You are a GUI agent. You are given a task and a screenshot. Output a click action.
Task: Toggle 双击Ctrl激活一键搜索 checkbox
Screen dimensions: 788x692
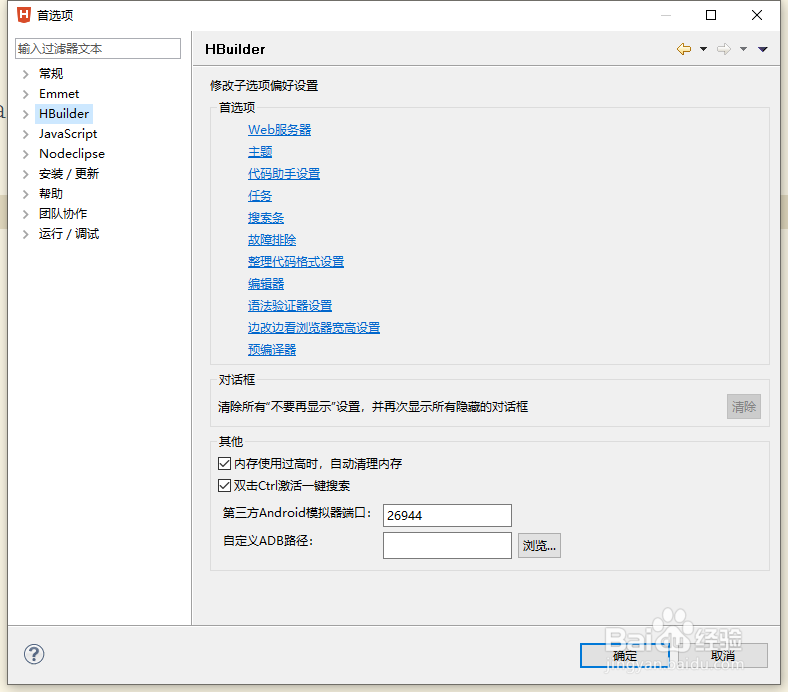pyautogui.click(x=224, y=485)
